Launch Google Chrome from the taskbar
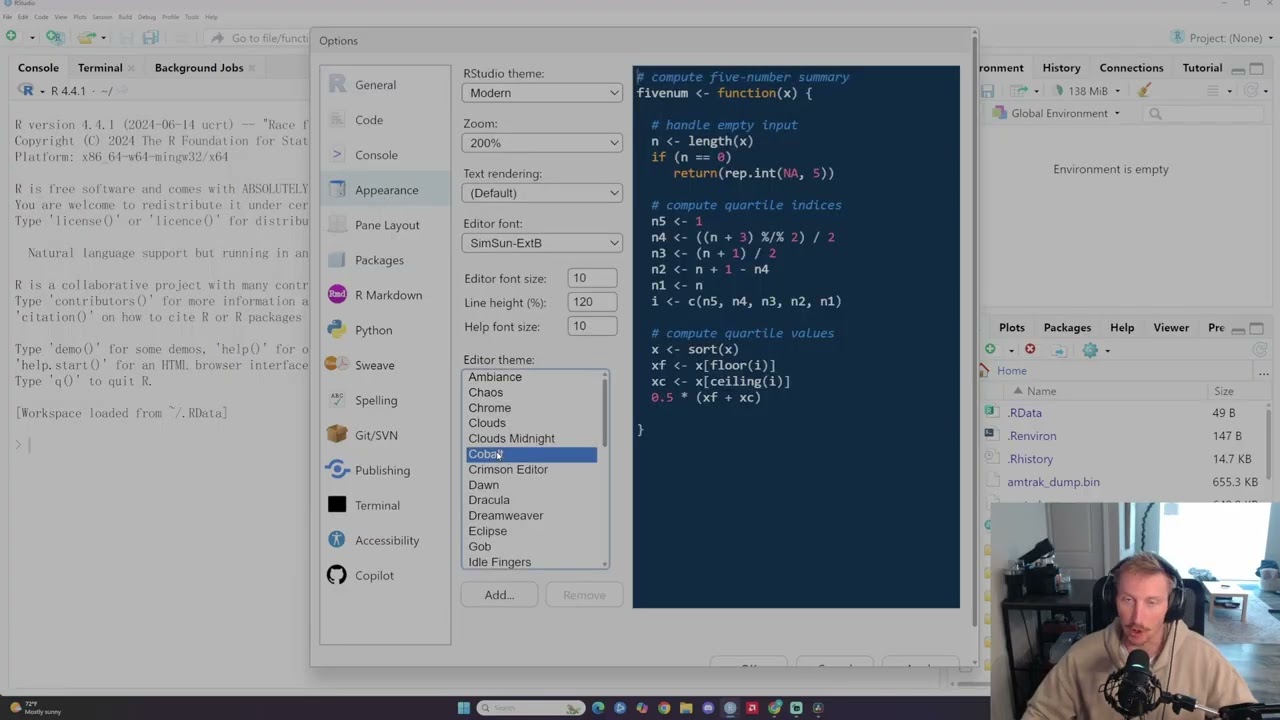Image resolution: width=1280 pixels, height=720 pixels. (x=664, y=708)
